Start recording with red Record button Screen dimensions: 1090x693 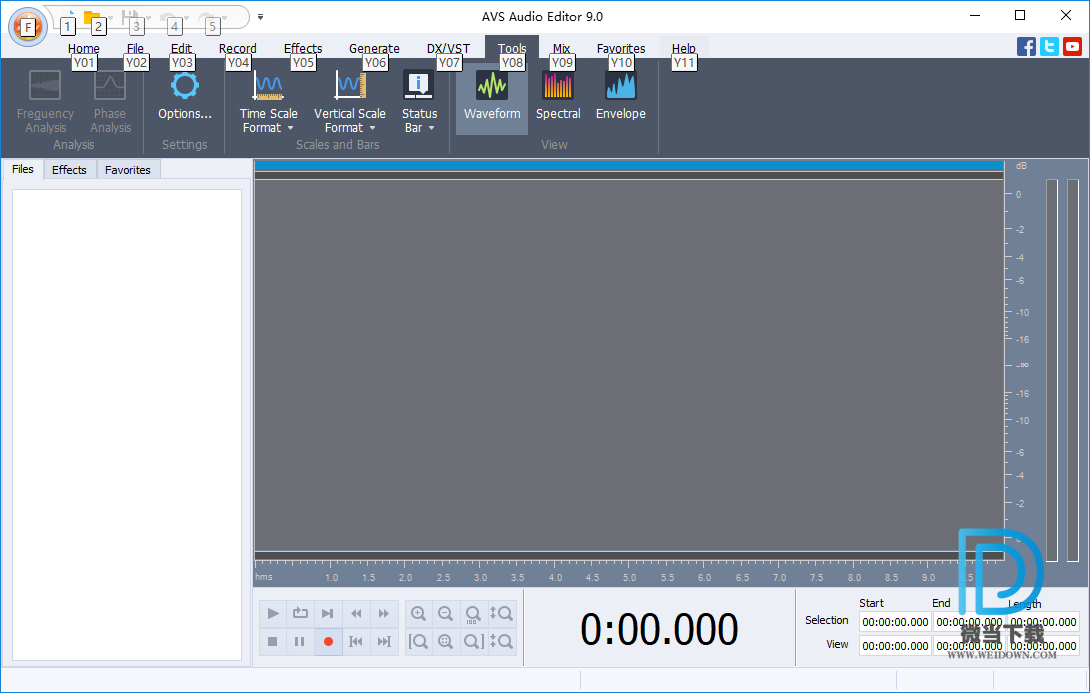pos(328,642)
